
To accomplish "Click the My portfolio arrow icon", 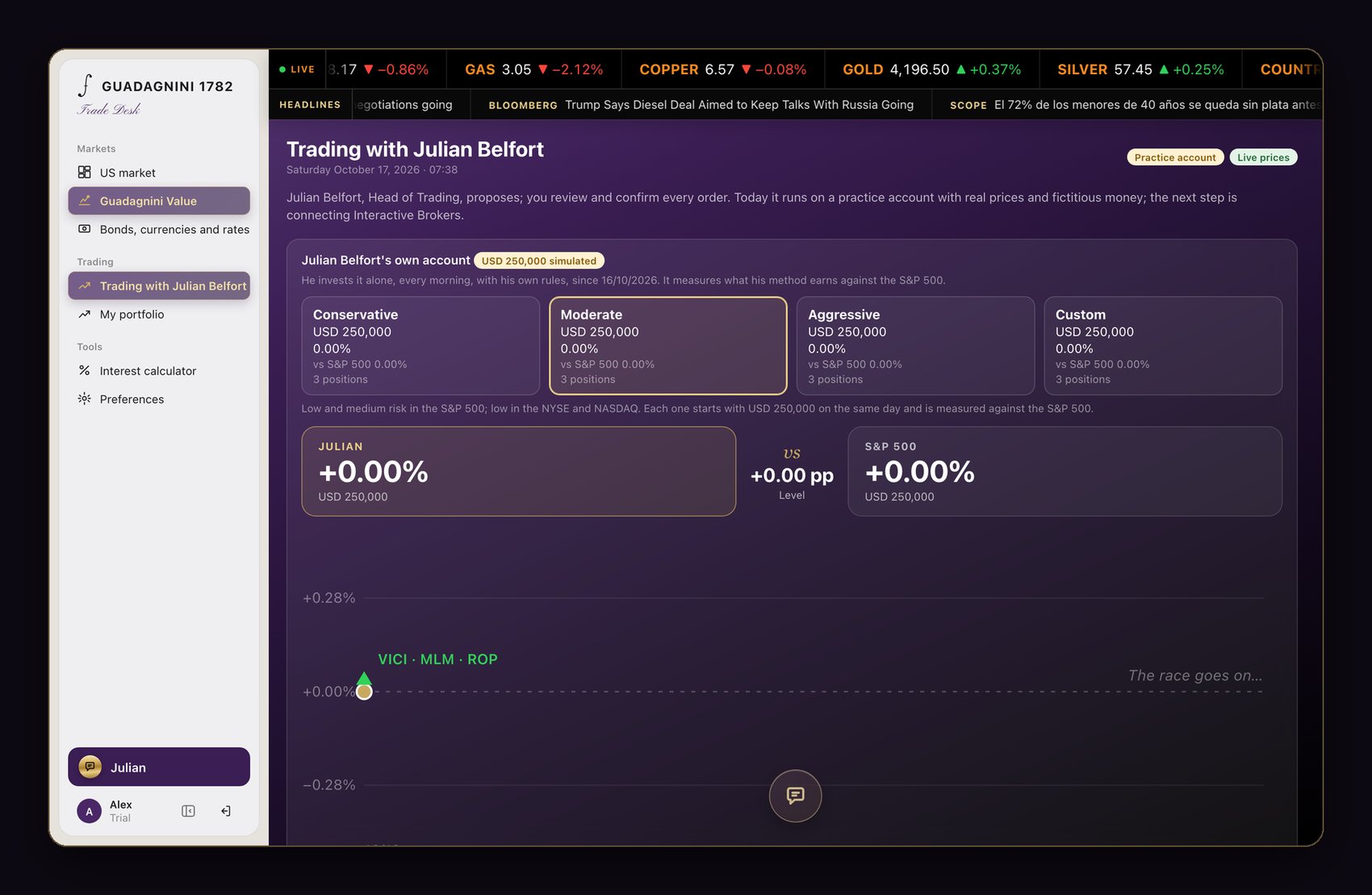I will 84,314.
